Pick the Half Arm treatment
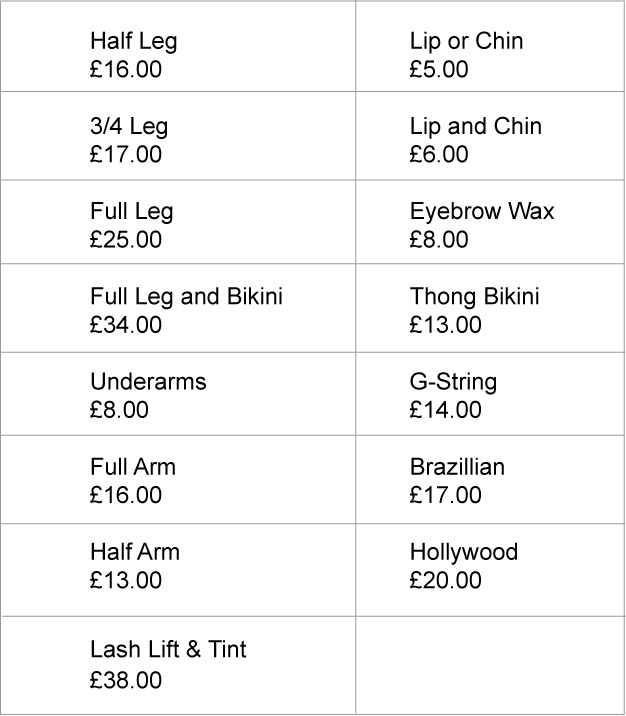This screenshot has height=716, width=626. [x=135, y=552]
